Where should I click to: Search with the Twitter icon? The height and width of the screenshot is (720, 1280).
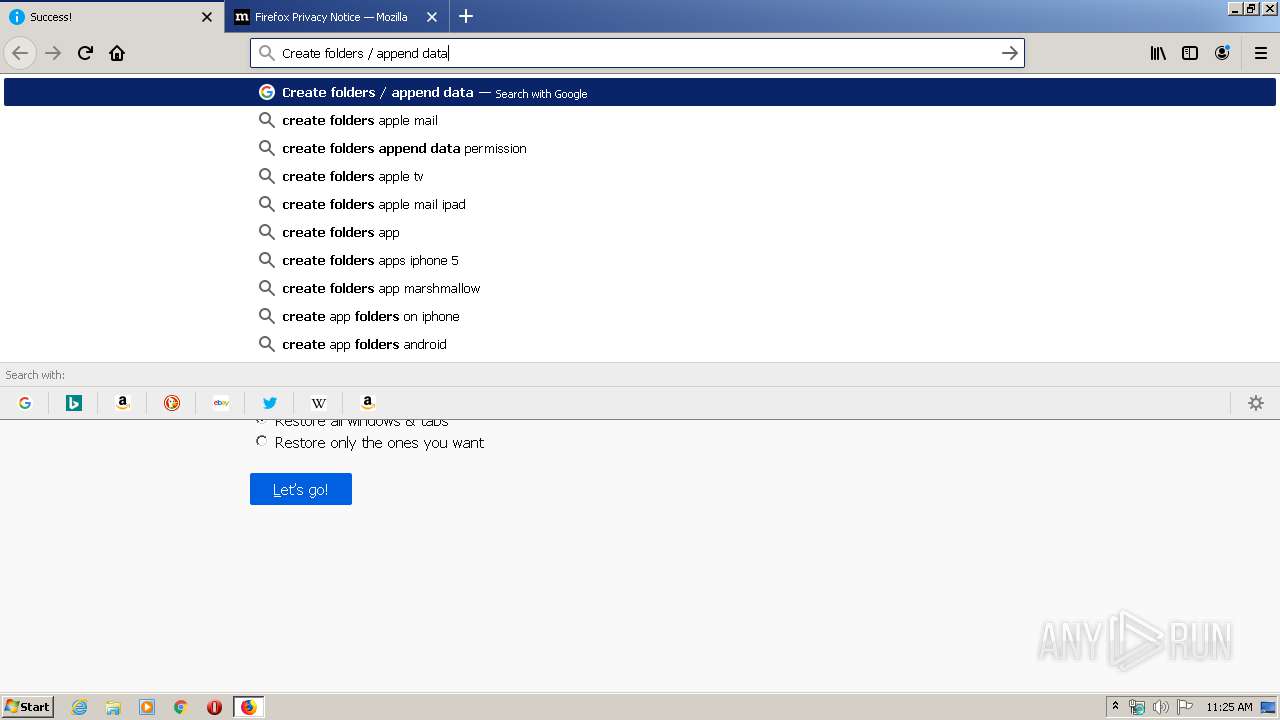270,403
